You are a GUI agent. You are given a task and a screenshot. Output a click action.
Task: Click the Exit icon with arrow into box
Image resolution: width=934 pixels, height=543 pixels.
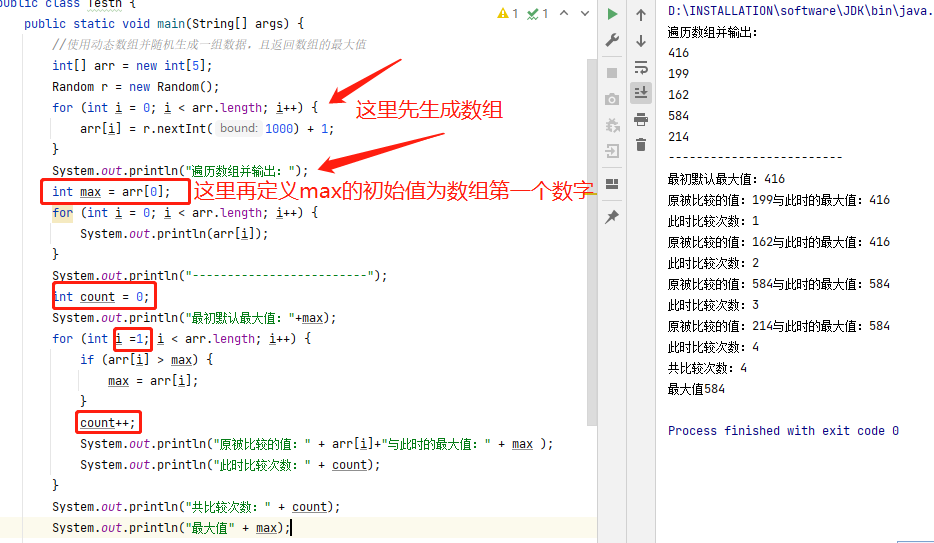[x=612, y=151]
